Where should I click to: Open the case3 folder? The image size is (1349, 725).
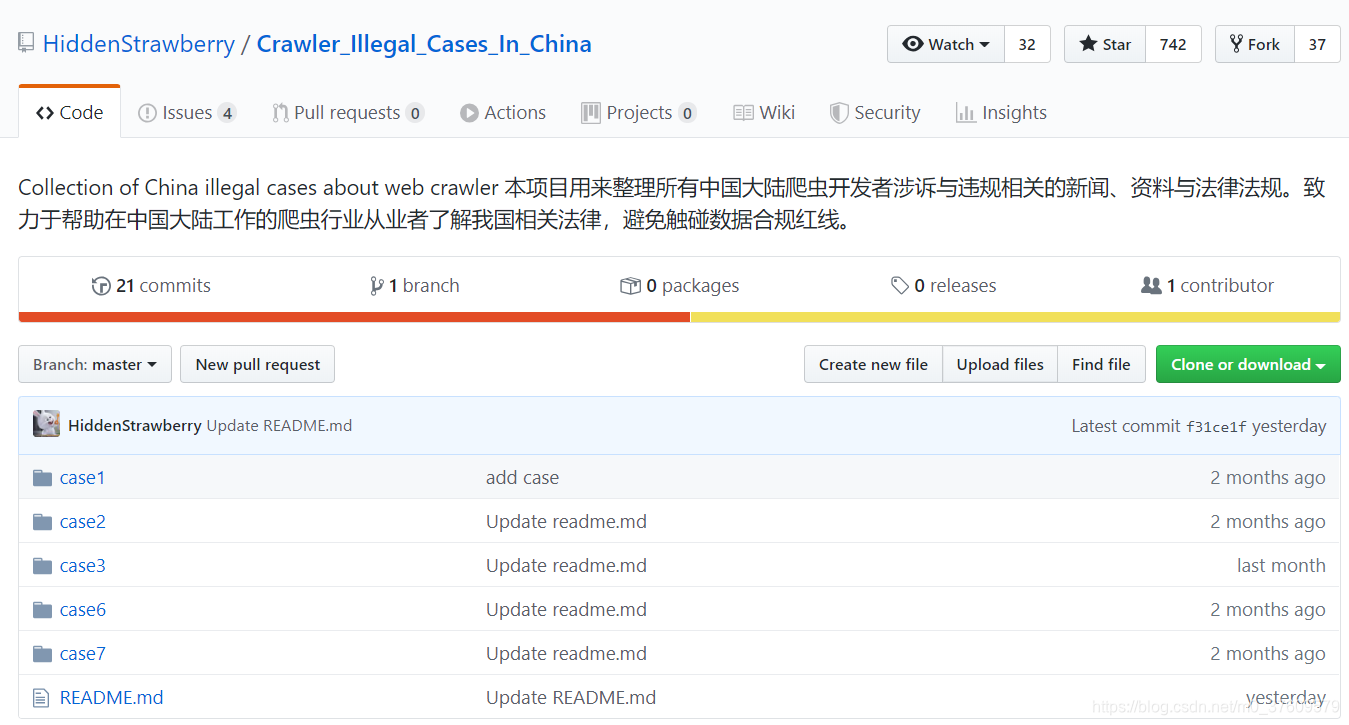pos(82,566)
